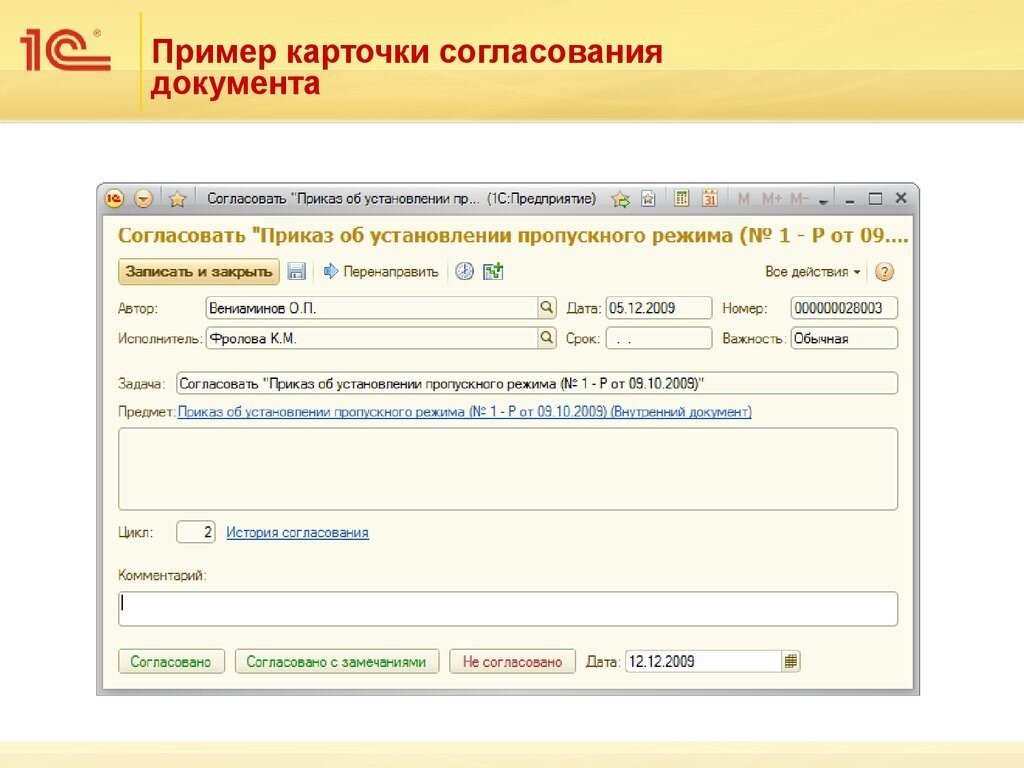The width and height of the screenshot is (1024, 768).
Task: Open the calculator icon in the title bar
Action: click(681, 198)
